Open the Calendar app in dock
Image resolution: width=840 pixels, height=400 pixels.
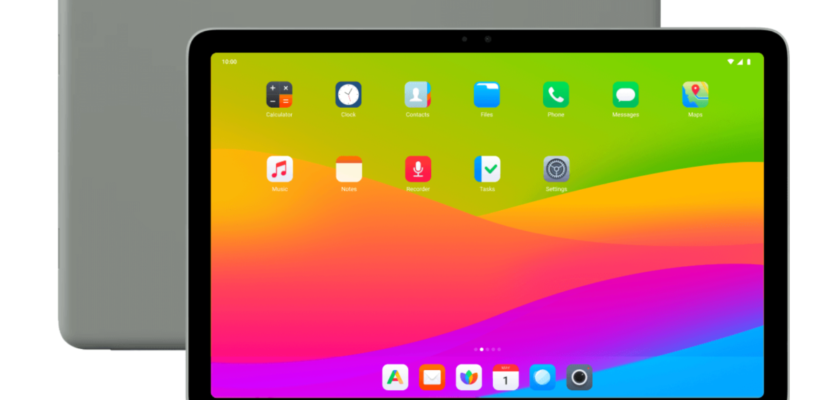click(x=506, y=378)
